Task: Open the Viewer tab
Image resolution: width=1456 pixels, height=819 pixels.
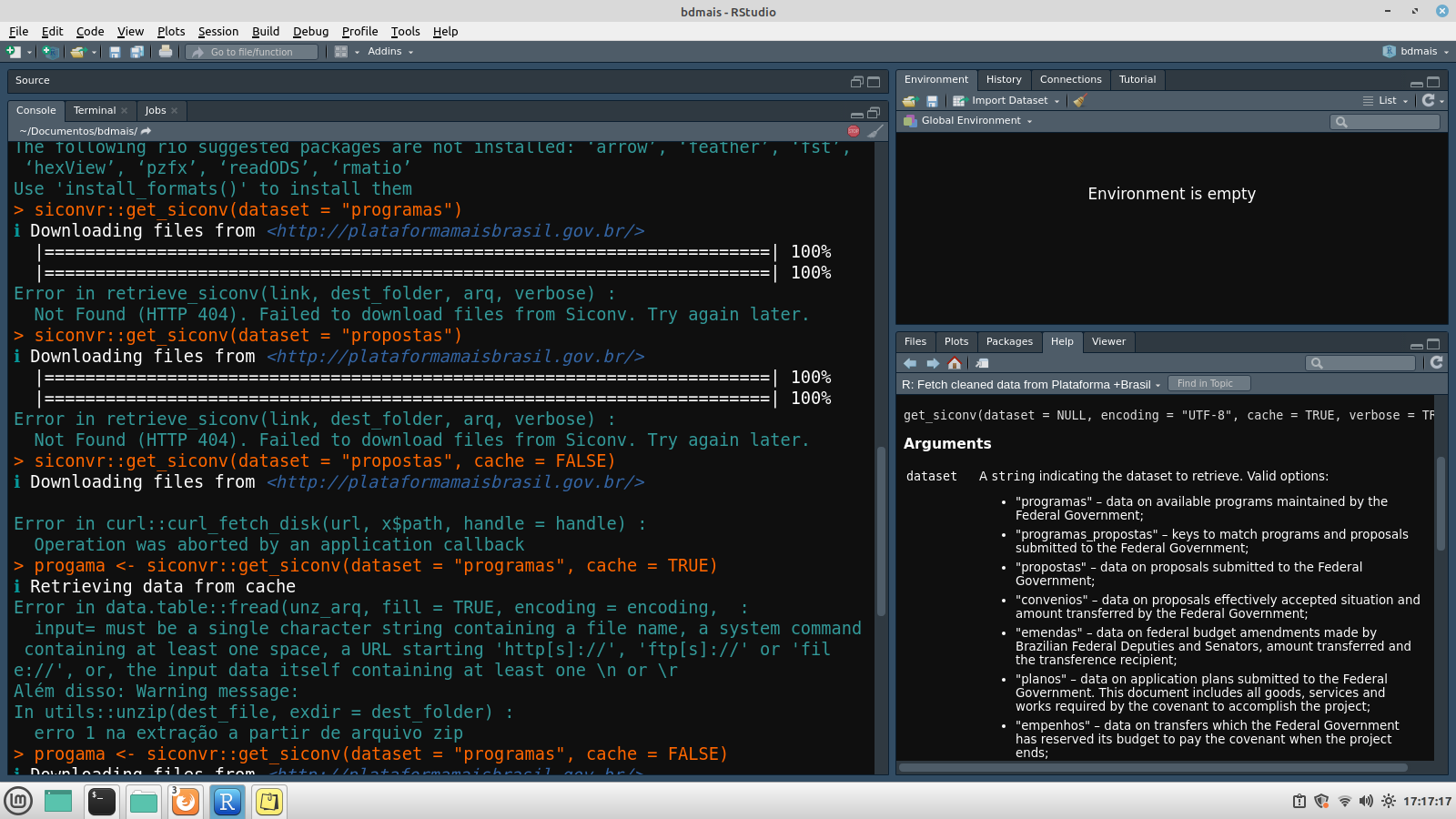Action: 1108,342
